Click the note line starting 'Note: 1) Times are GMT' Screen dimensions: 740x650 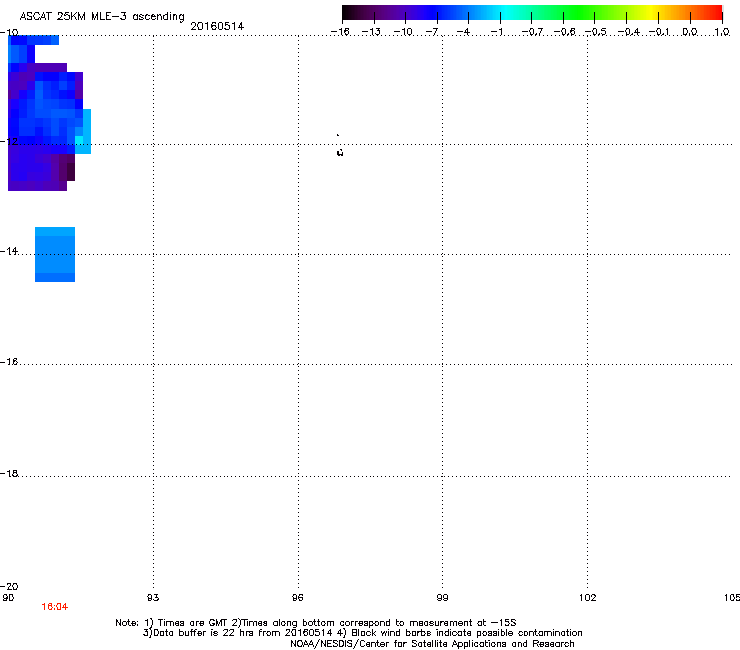316,623
